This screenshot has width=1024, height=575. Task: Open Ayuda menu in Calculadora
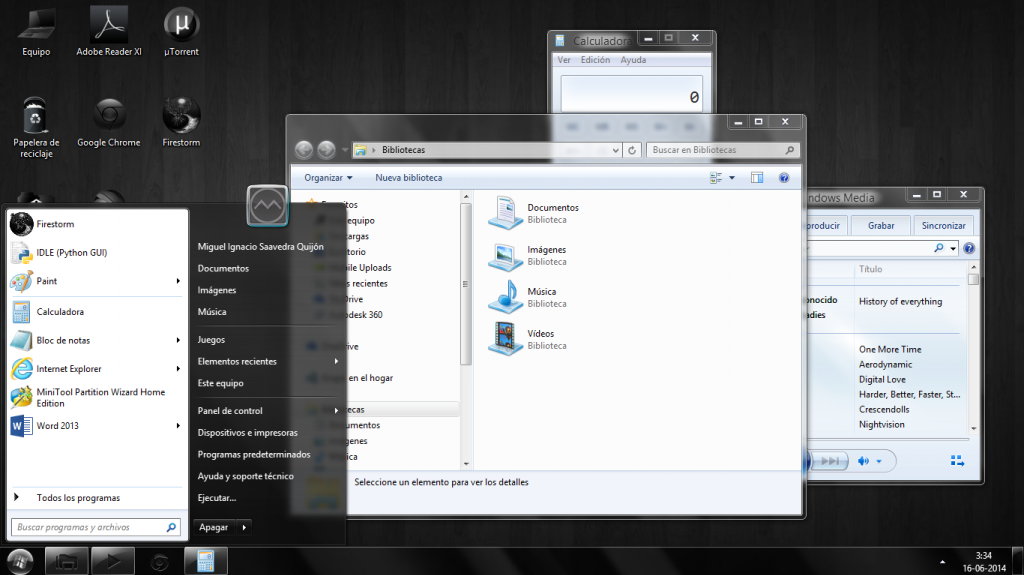(x=633, y=60)
